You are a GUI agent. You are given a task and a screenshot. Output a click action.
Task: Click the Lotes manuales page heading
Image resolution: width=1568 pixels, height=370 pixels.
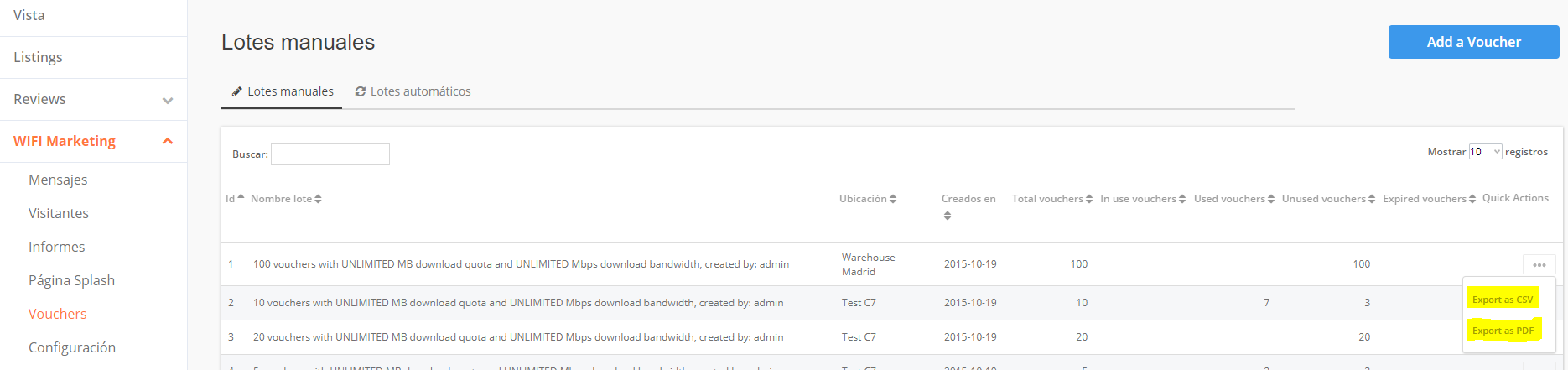298,42
